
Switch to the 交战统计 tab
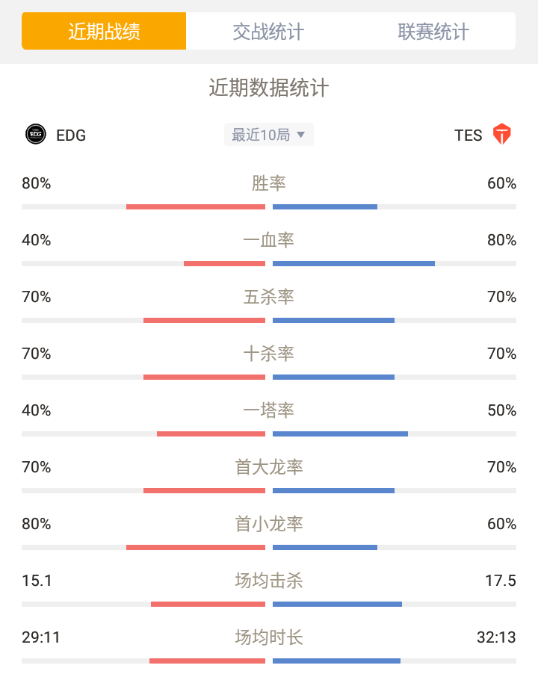pos(269,31)
